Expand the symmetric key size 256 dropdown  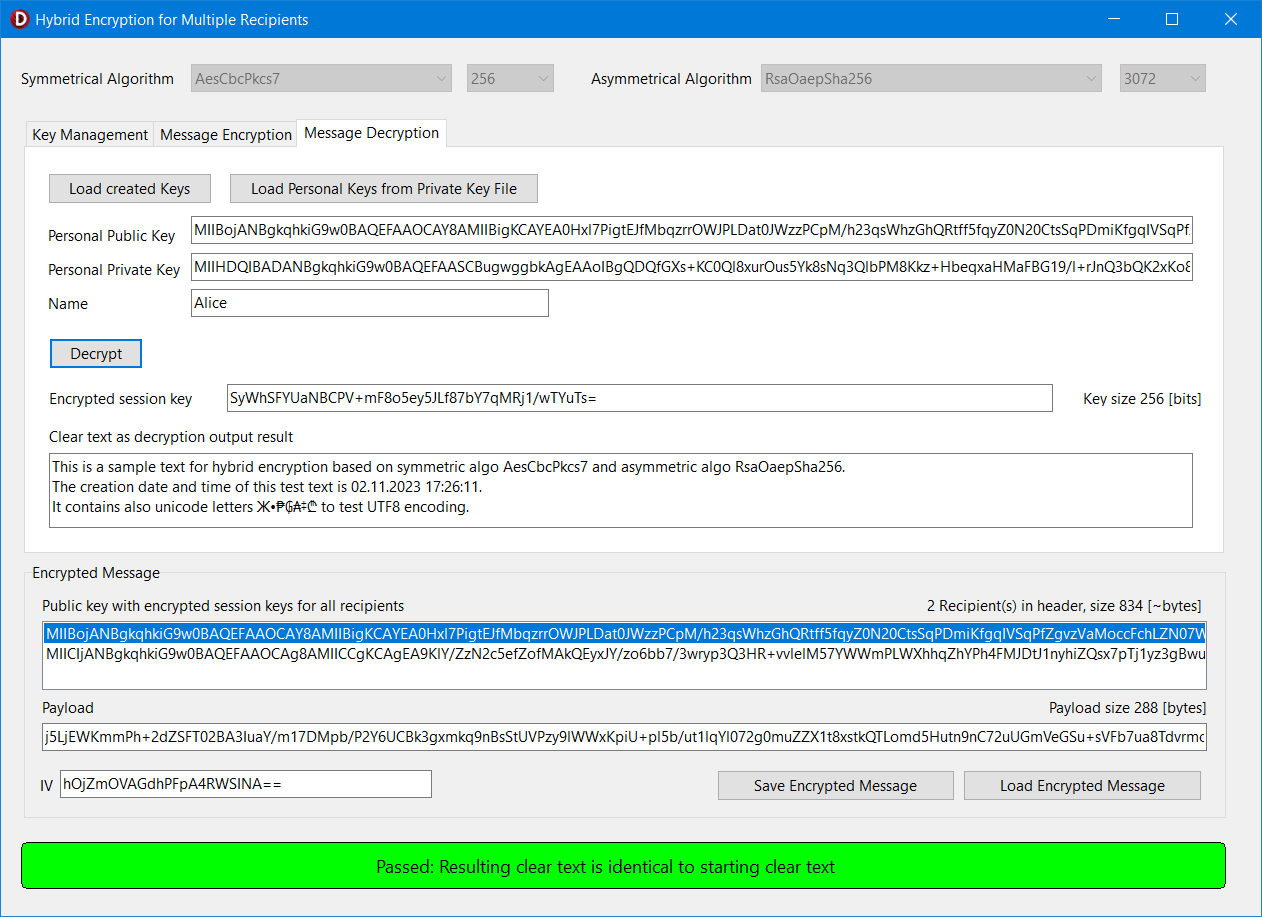point(510,79)
